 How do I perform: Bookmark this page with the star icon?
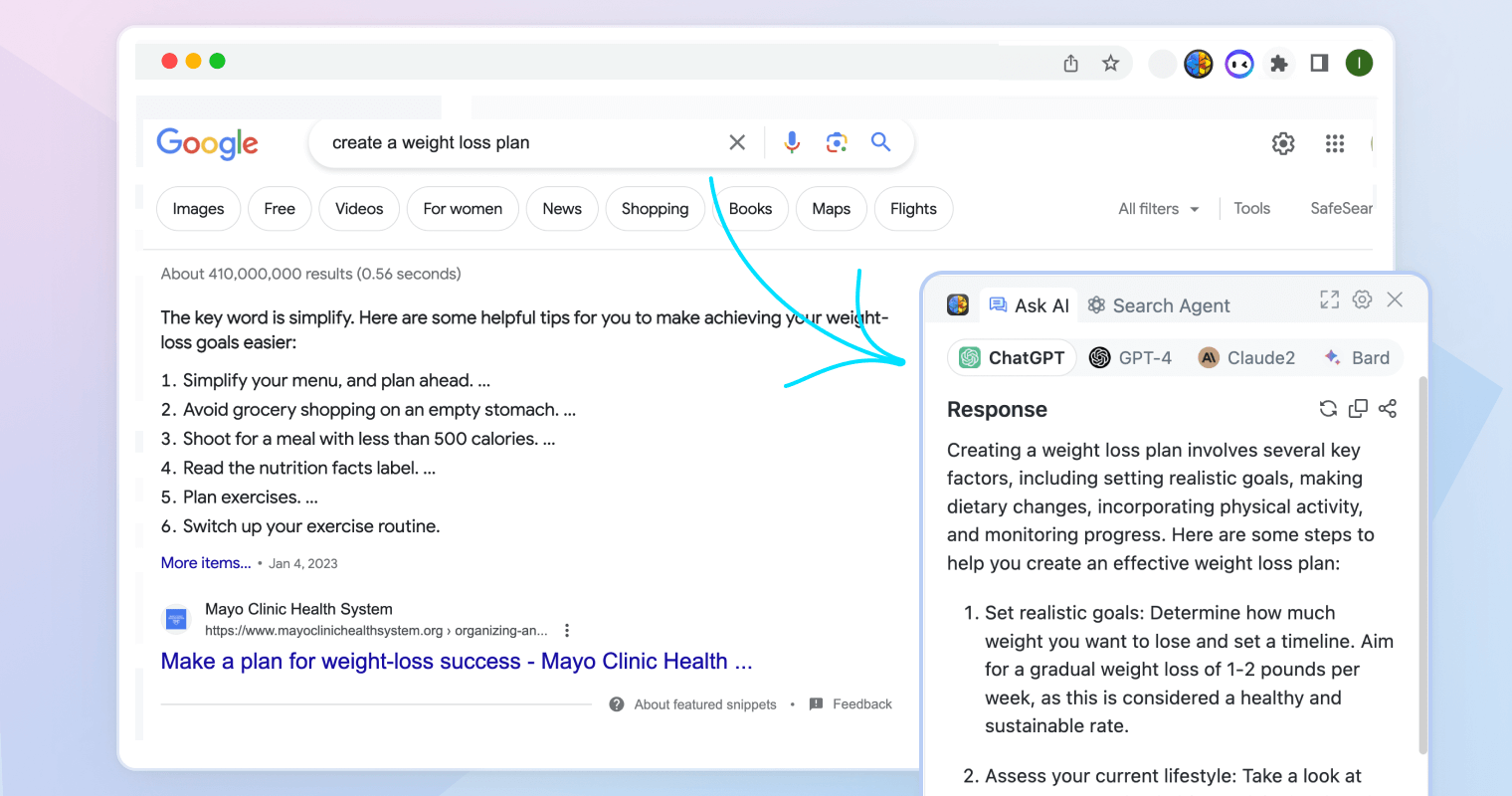(1110, 64)
